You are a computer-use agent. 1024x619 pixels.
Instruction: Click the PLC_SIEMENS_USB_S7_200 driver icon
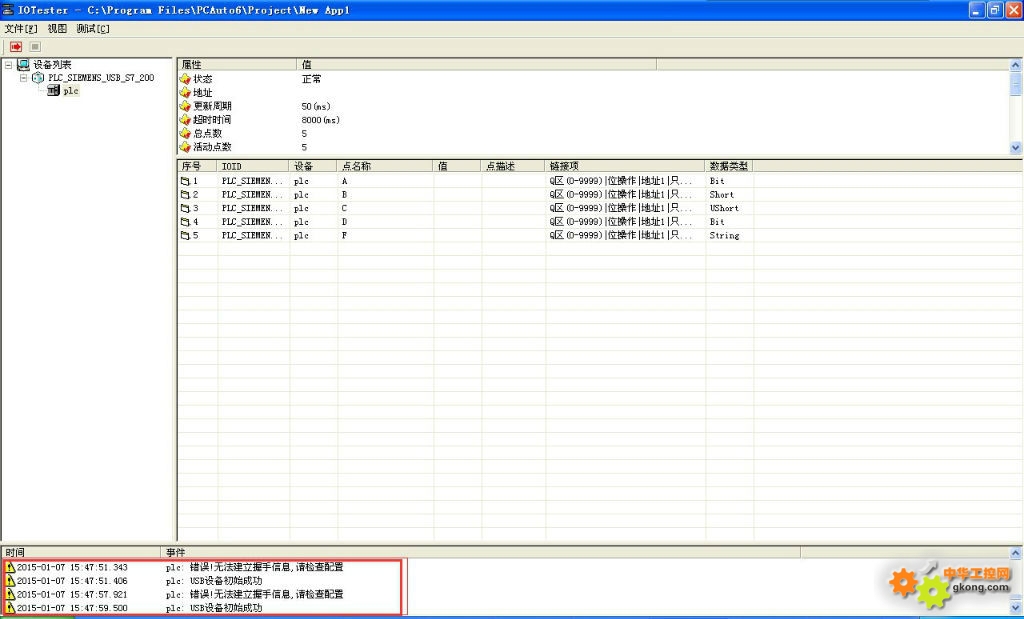point(39,78)
